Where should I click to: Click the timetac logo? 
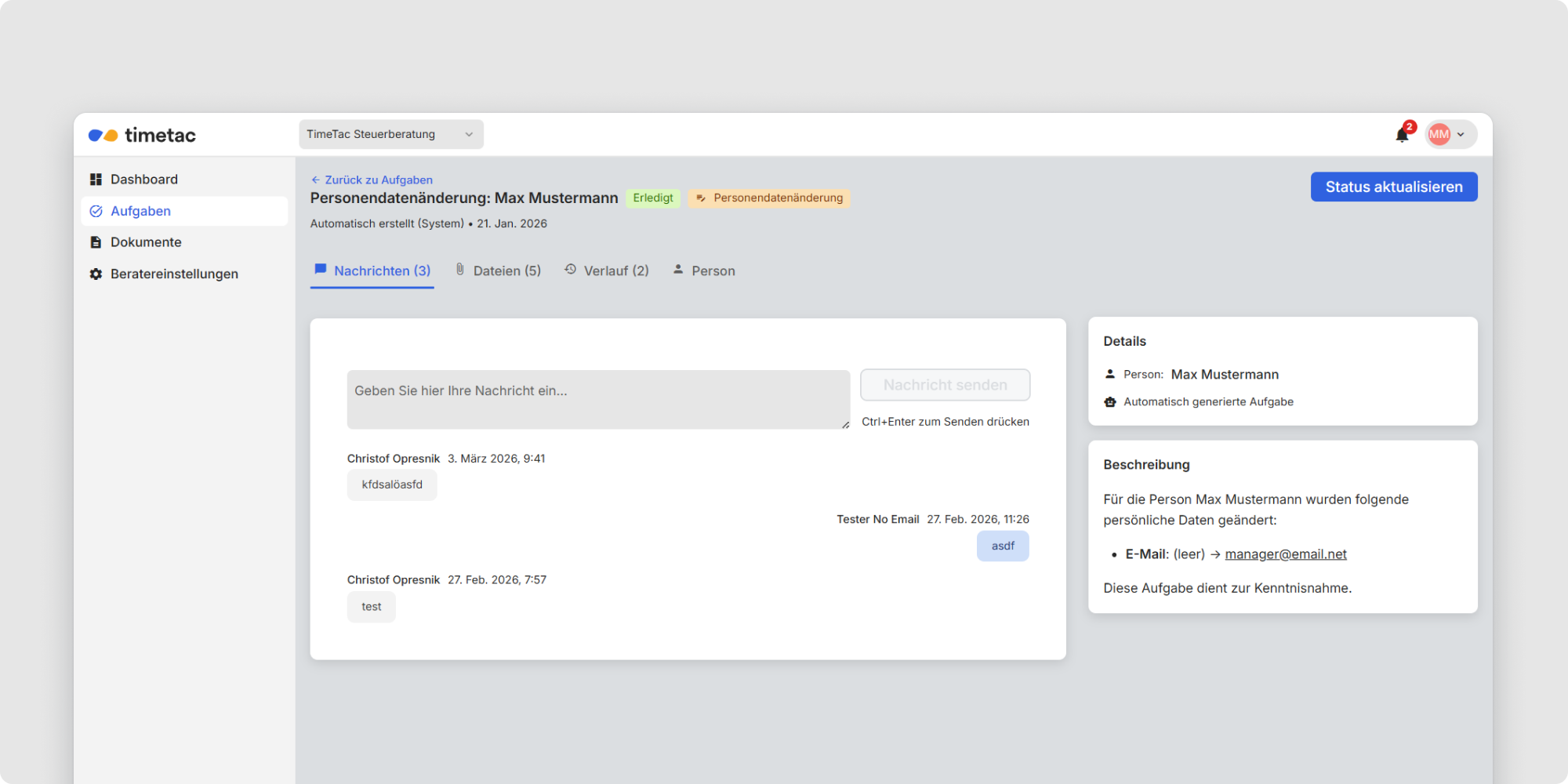142,135
